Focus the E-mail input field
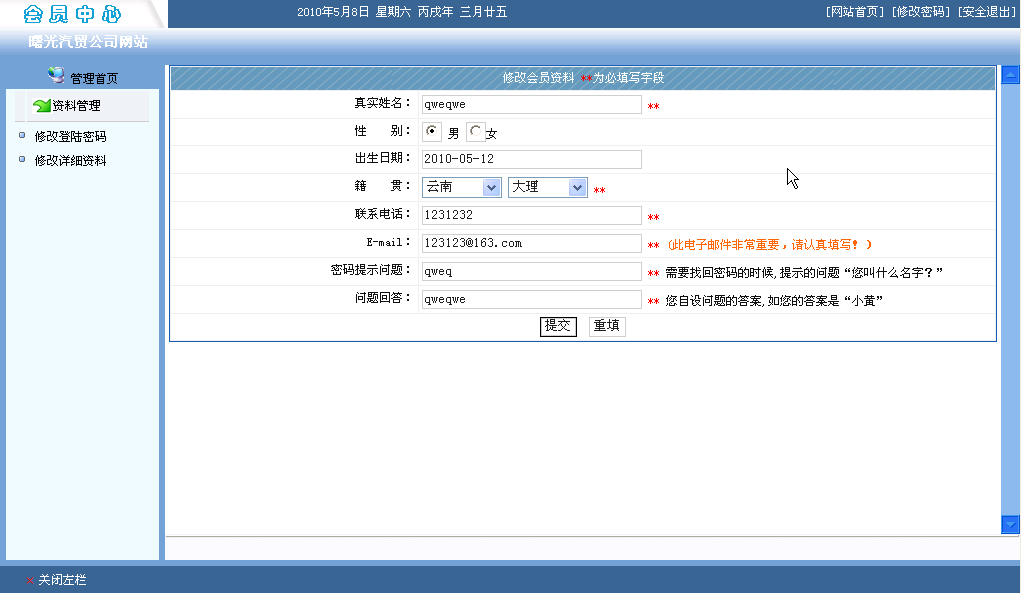 coord(532,243)
